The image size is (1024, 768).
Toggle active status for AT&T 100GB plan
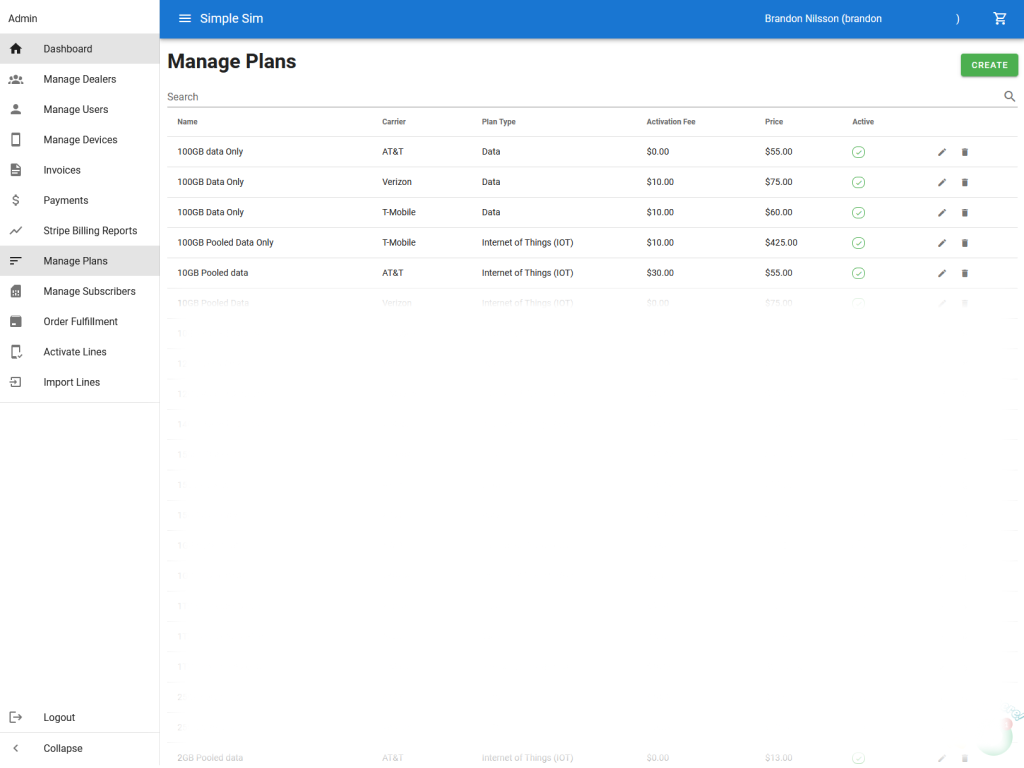[x=858, y=152]
